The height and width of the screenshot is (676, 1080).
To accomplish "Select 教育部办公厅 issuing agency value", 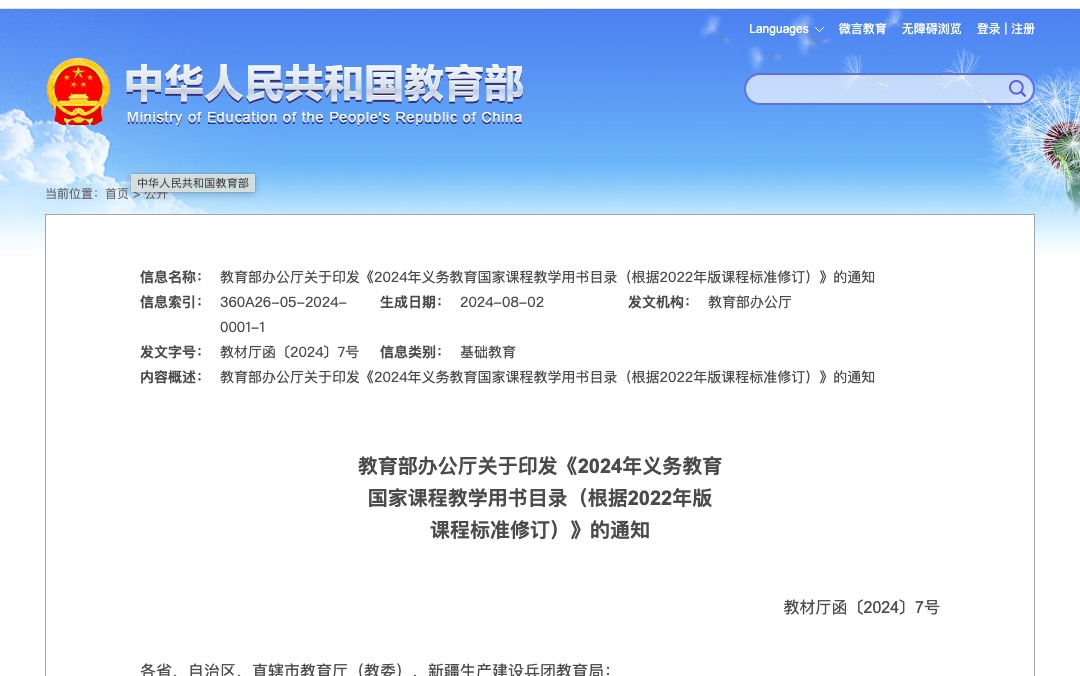I will click(x=749, y=302).
